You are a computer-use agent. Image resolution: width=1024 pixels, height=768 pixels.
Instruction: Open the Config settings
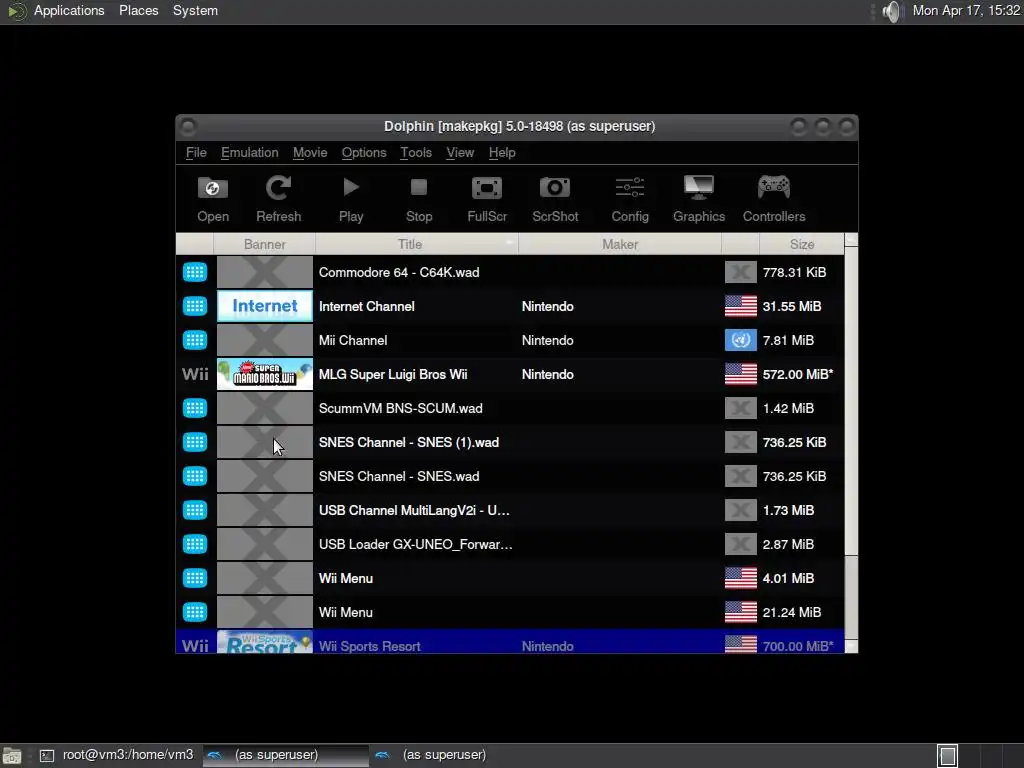[x=630, y=199]
